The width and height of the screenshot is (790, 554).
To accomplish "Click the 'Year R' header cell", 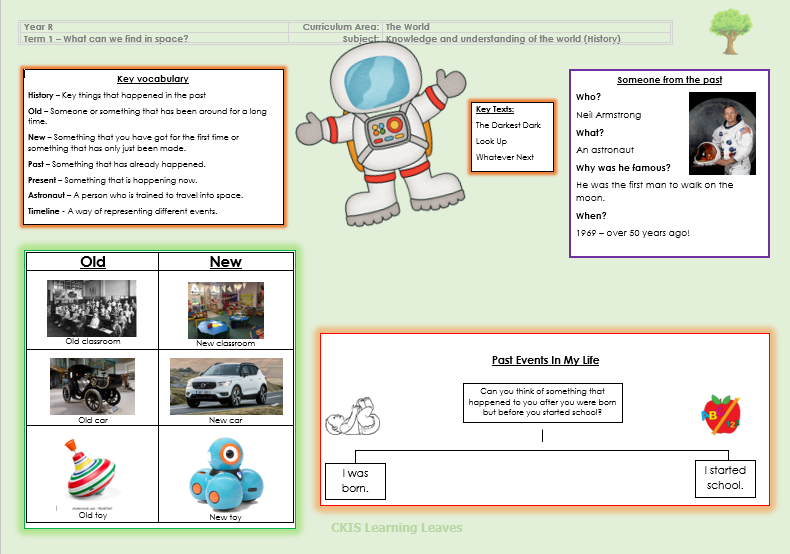I will coord(154,27).
